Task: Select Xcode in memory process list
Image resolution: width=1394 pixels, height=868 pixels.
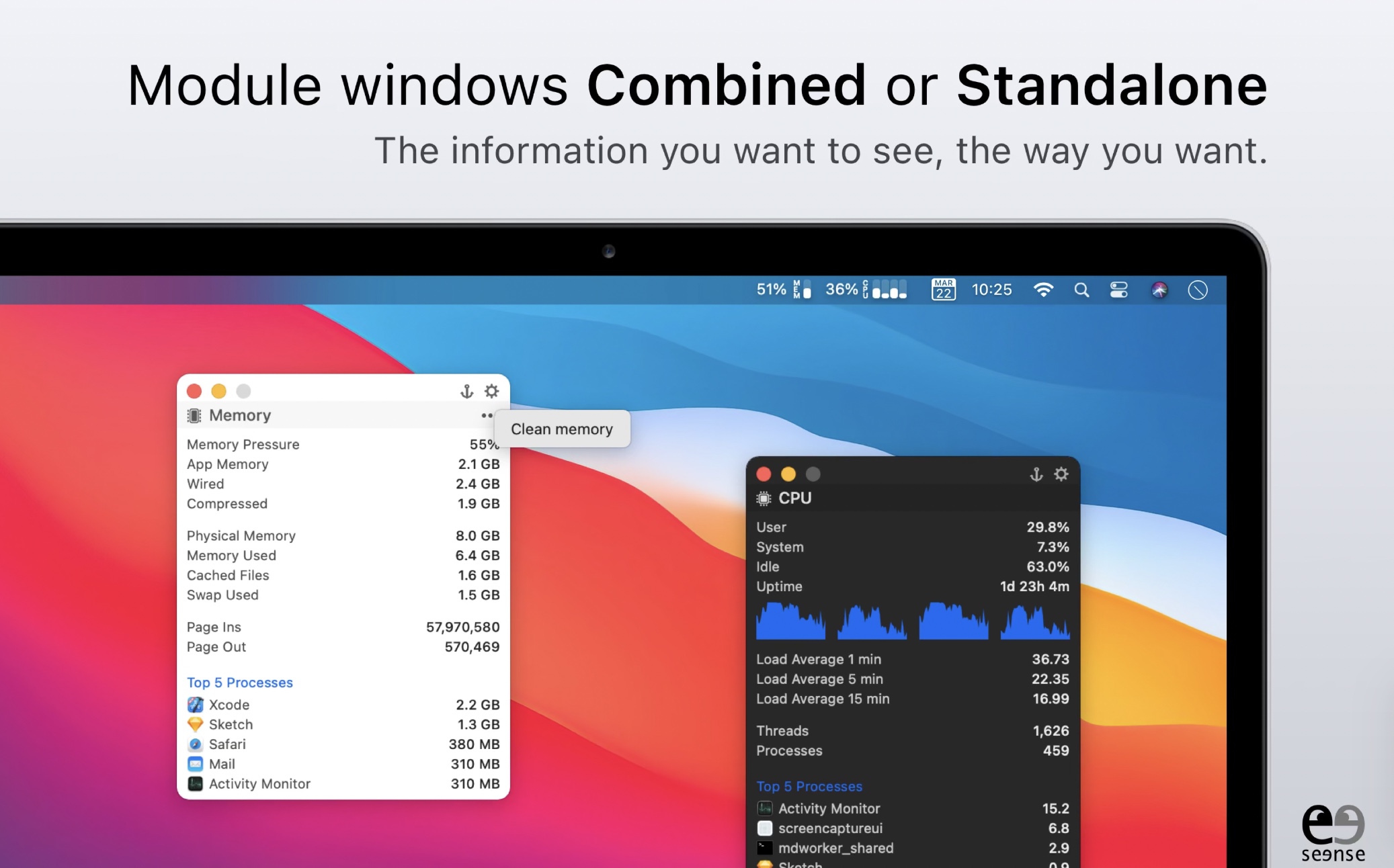Action: click(x=229, y=705)
